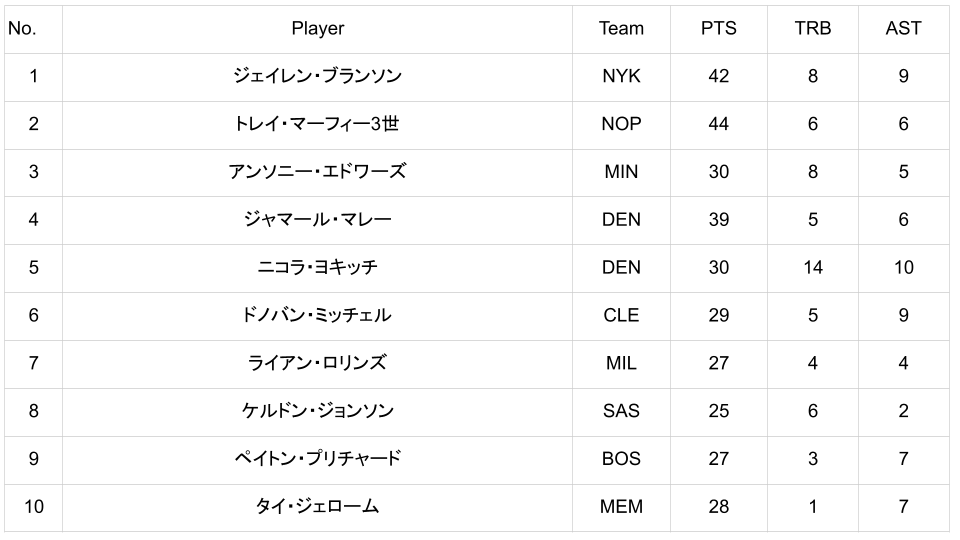Select the AST column header
This screenshot has height=540, width=960.
pyautogui.click(x=903, y=28)
